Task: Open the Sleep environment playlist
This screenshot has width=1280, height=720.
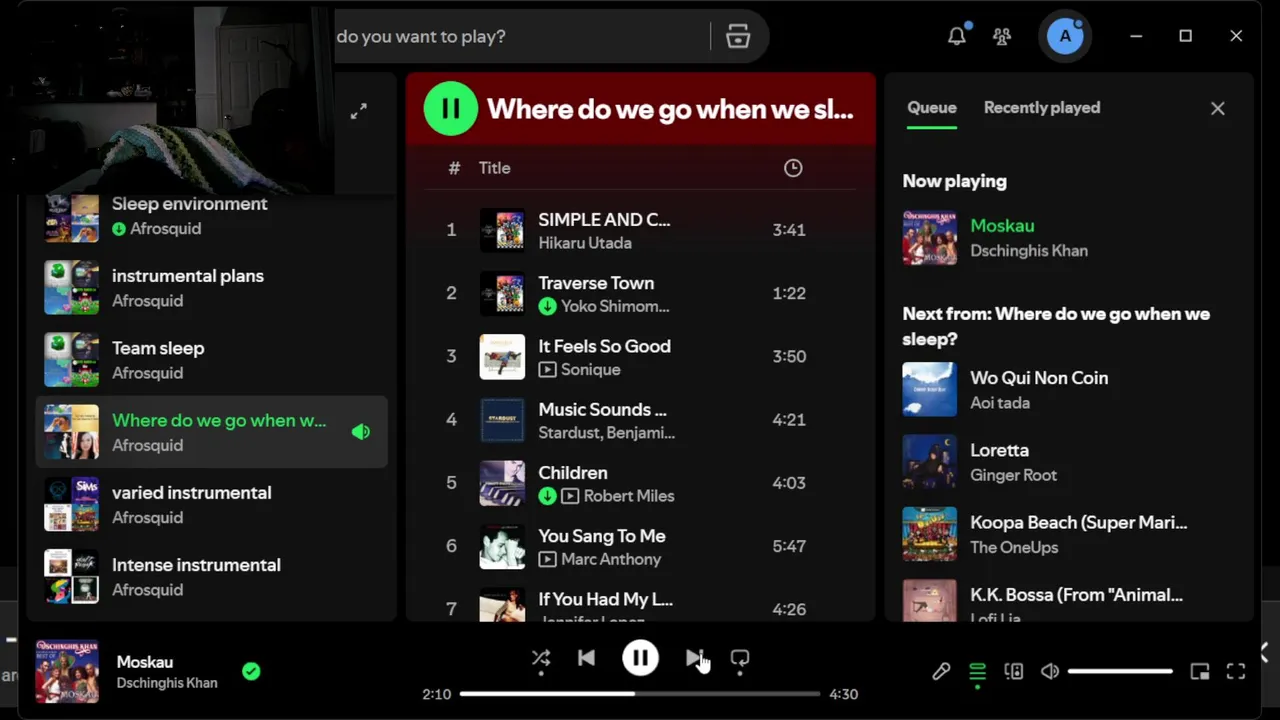Action: (211, 216)
